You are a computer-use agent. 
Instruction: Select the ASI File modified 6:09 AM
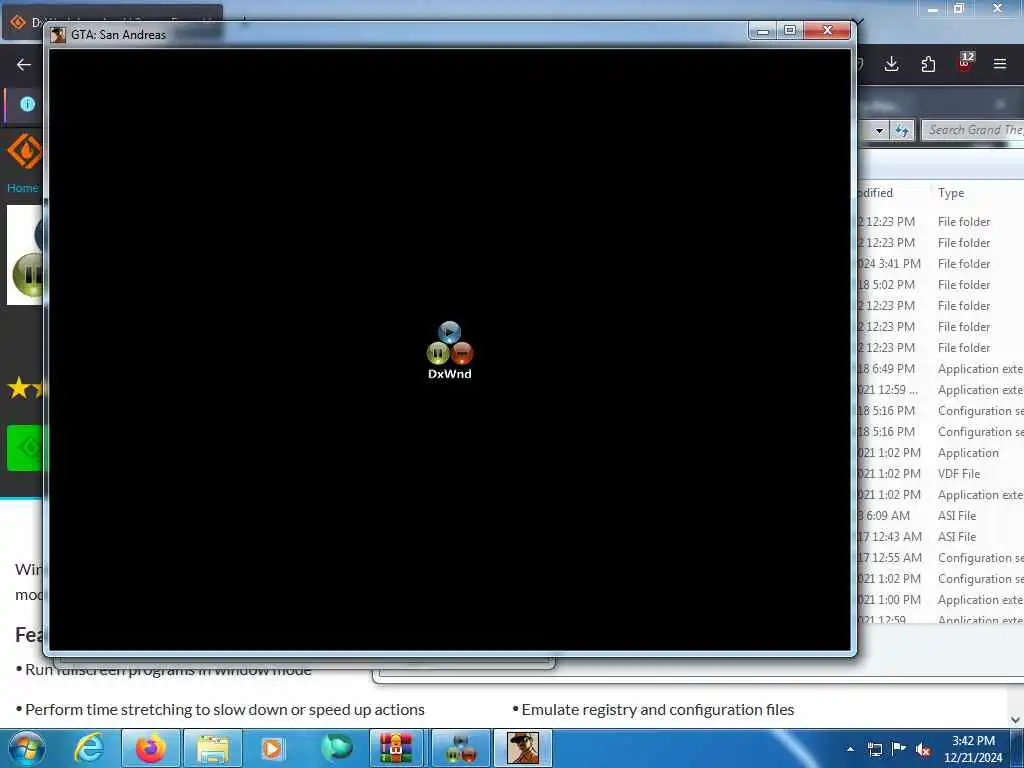tap(940, 516)
